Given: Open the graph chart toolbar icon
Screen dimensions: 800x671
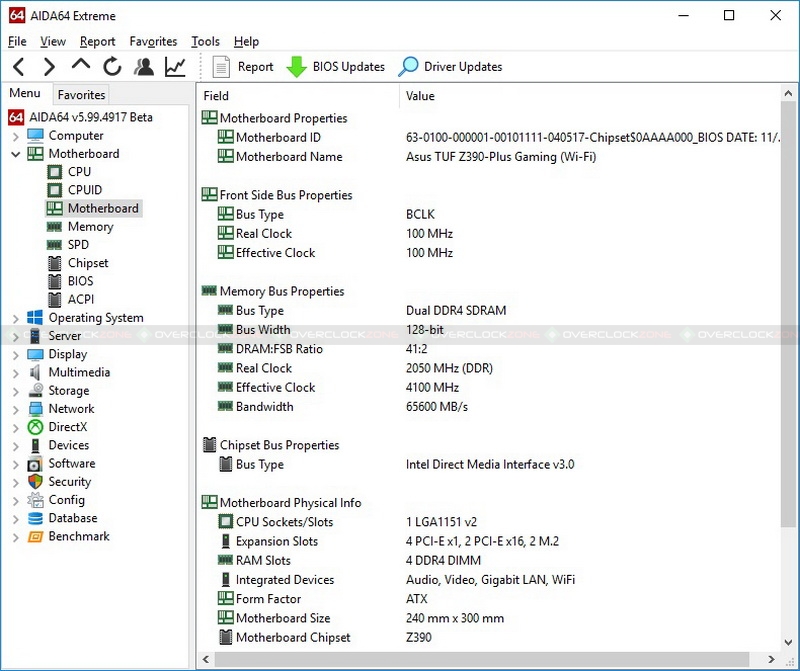Looking at the screenshot, I should (x=175, y=67).
